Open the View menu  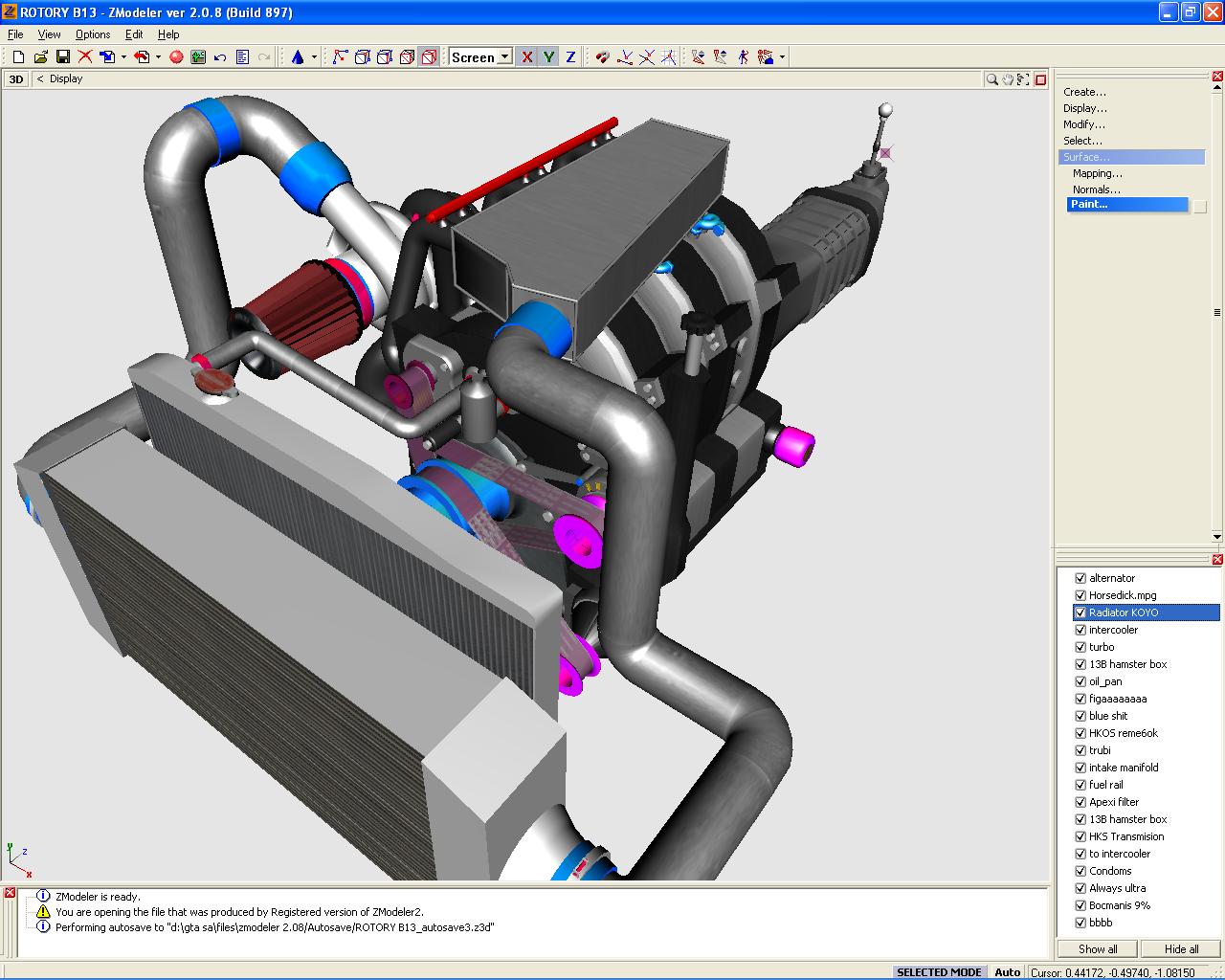[49, 34]
